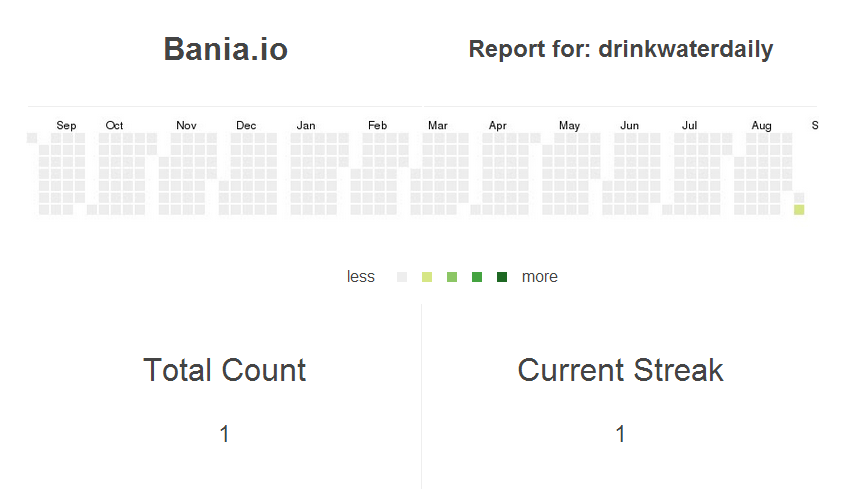Select the darkest green legend swatch
The width and height of the screenshot is (849, 491).
[x=502, y=277]
